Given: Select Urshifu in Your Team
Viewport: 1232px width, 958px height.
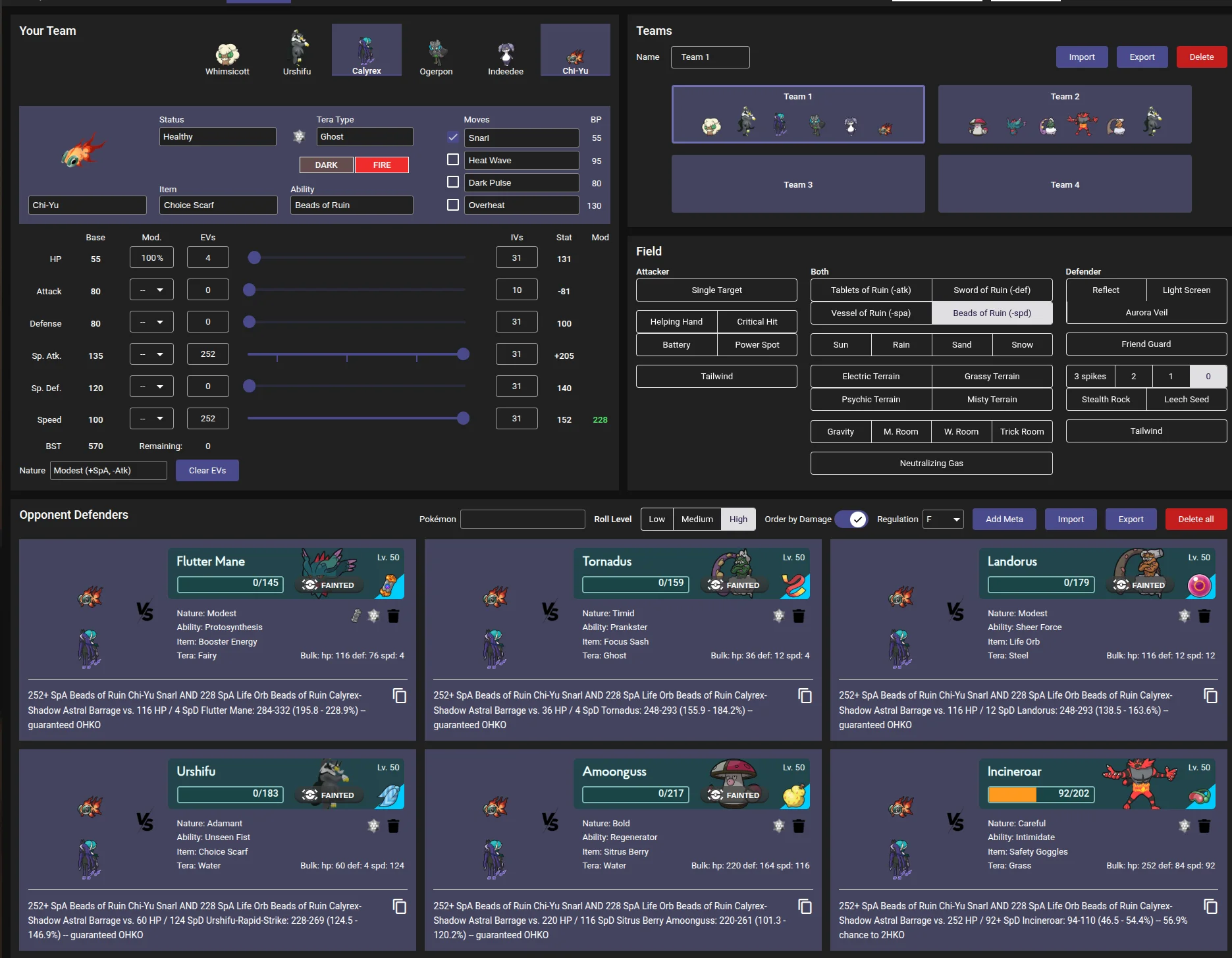Looking at the screenshot, I should [297, 53].
